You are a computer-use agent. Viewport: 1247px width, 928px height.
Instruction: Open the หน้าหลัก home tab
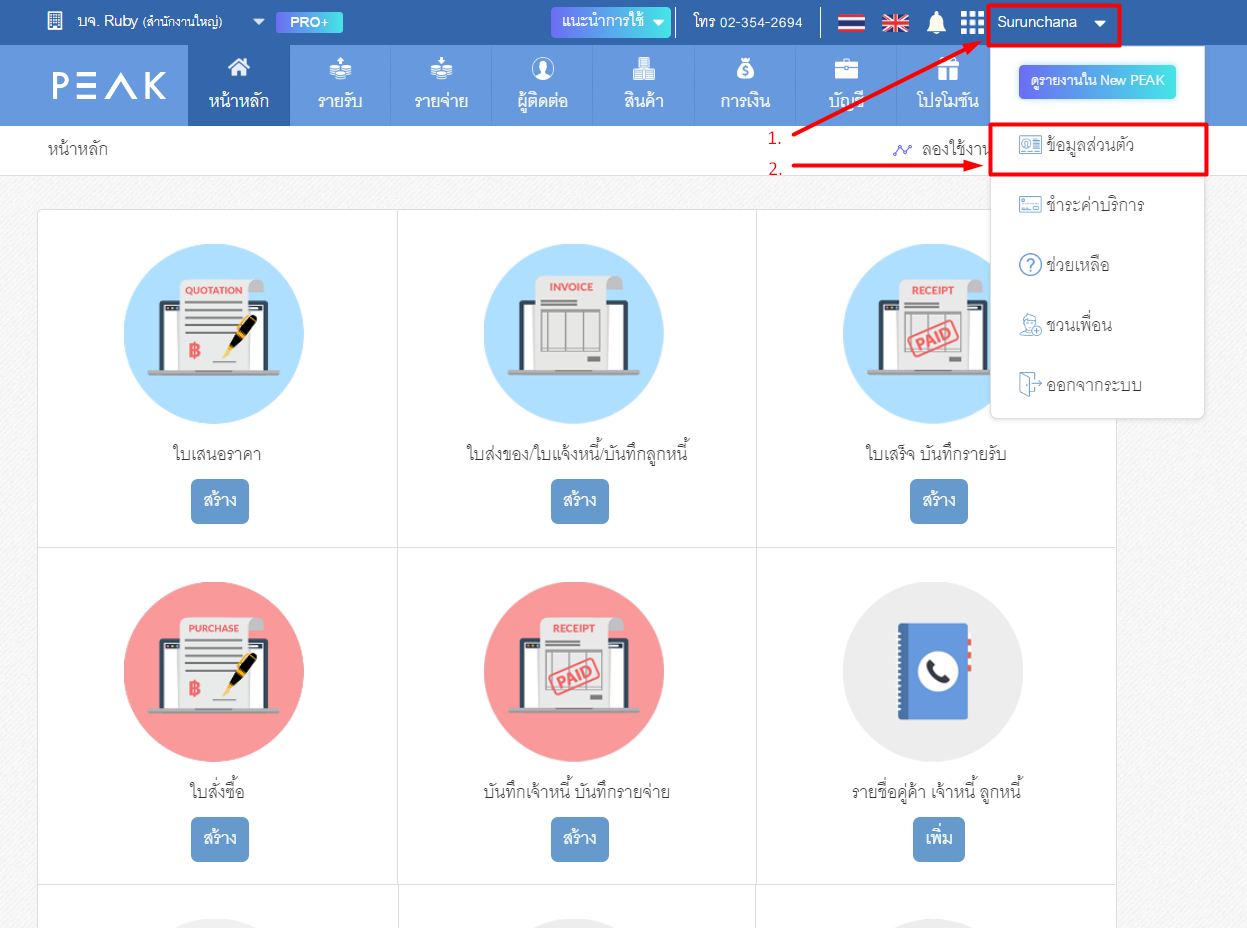[x=239, y=86]
